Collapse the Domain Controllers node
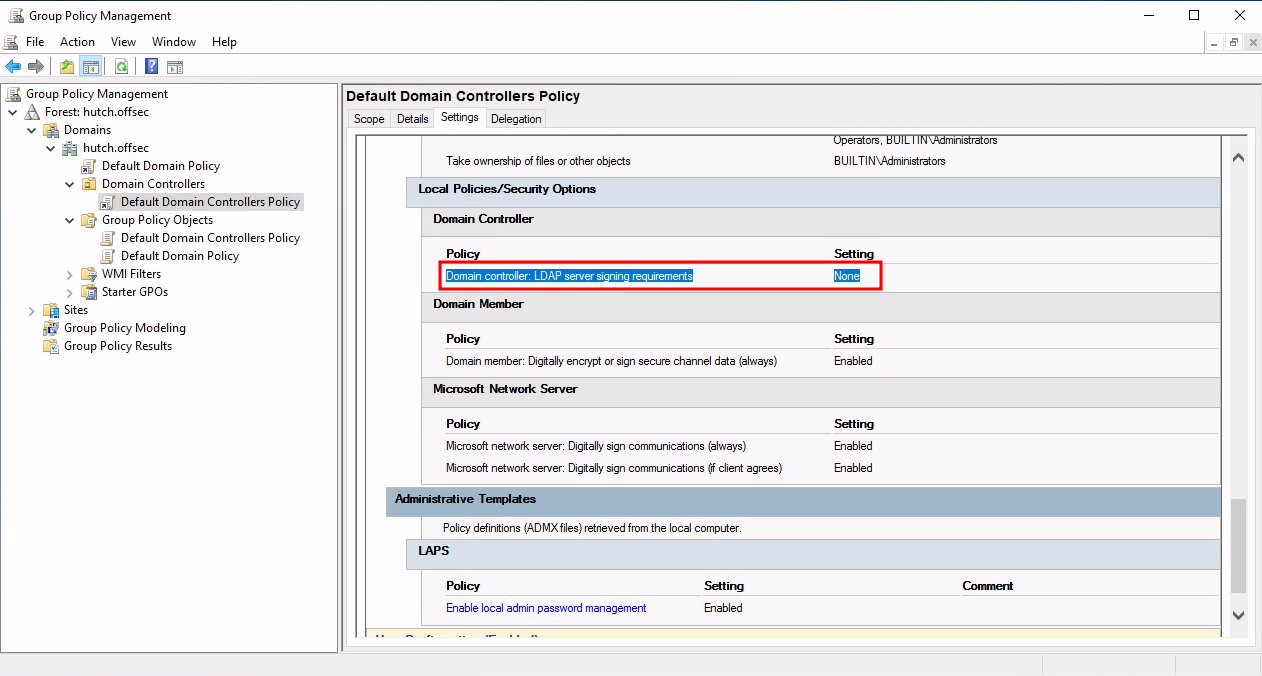This screenshot has height=676, width=1262. [x=70, y=184]
